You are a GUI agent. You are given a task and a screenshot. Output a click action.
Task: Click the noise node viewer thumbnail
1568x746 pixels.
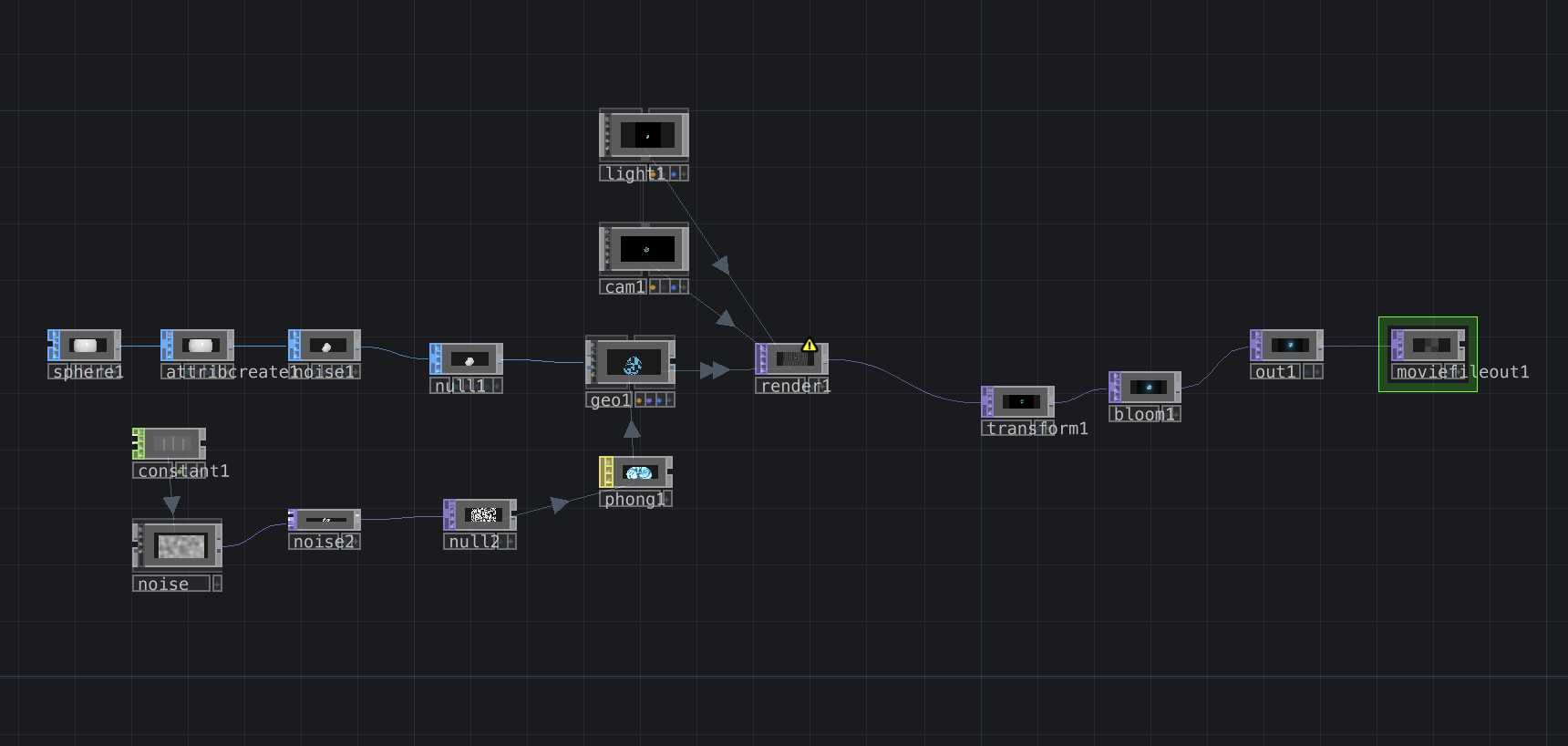click(181, 545)
